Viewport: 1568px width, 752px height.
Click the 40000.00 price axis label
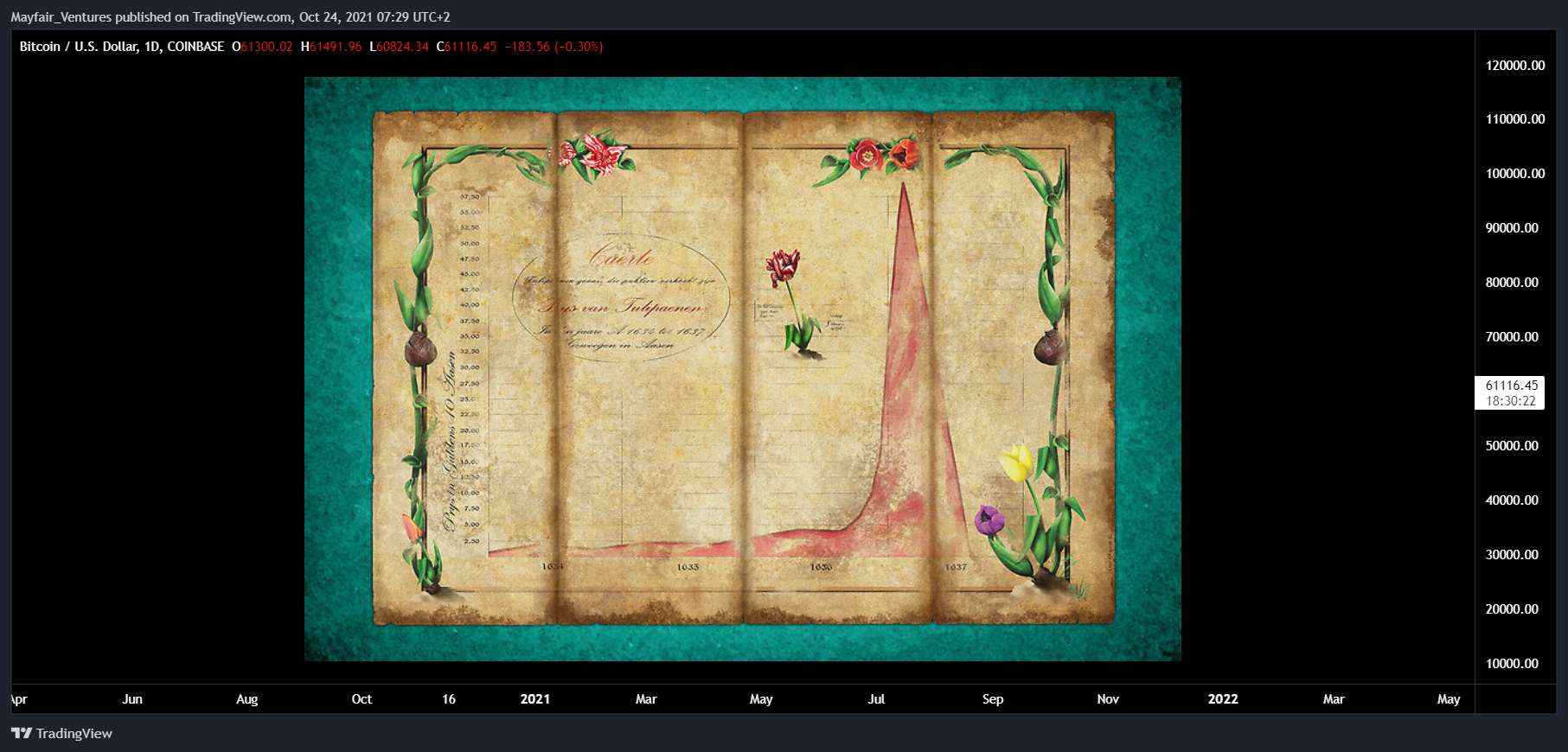tap(1512, 500)
